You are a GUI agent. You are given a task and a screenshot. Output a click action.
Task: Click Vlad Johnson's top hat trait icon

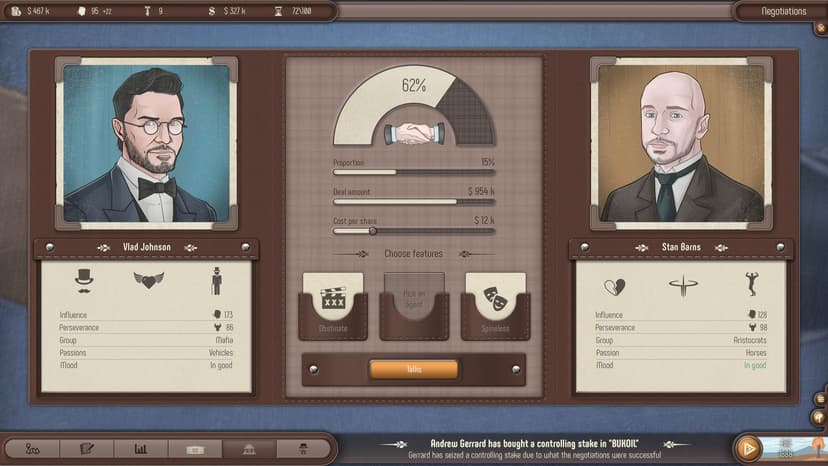click(x=84, y=281)
